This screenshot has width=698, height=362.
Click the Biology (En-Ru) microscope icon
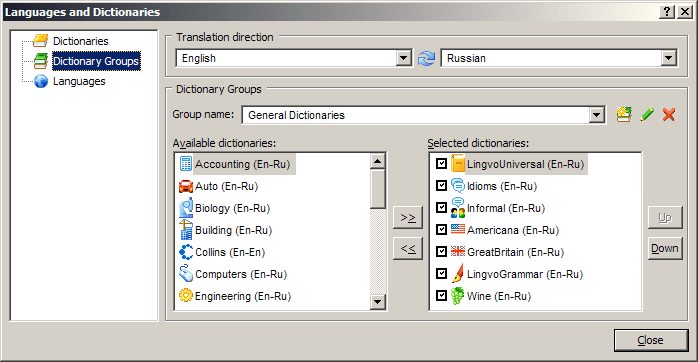[x=186, y=208]
